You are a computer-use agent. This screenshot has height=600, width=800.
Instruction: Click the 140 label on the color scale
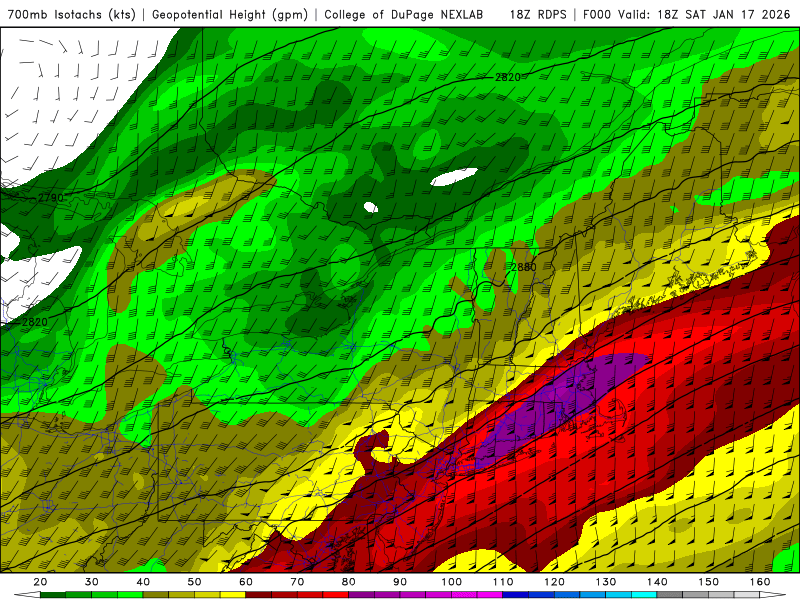coord(657,582)
